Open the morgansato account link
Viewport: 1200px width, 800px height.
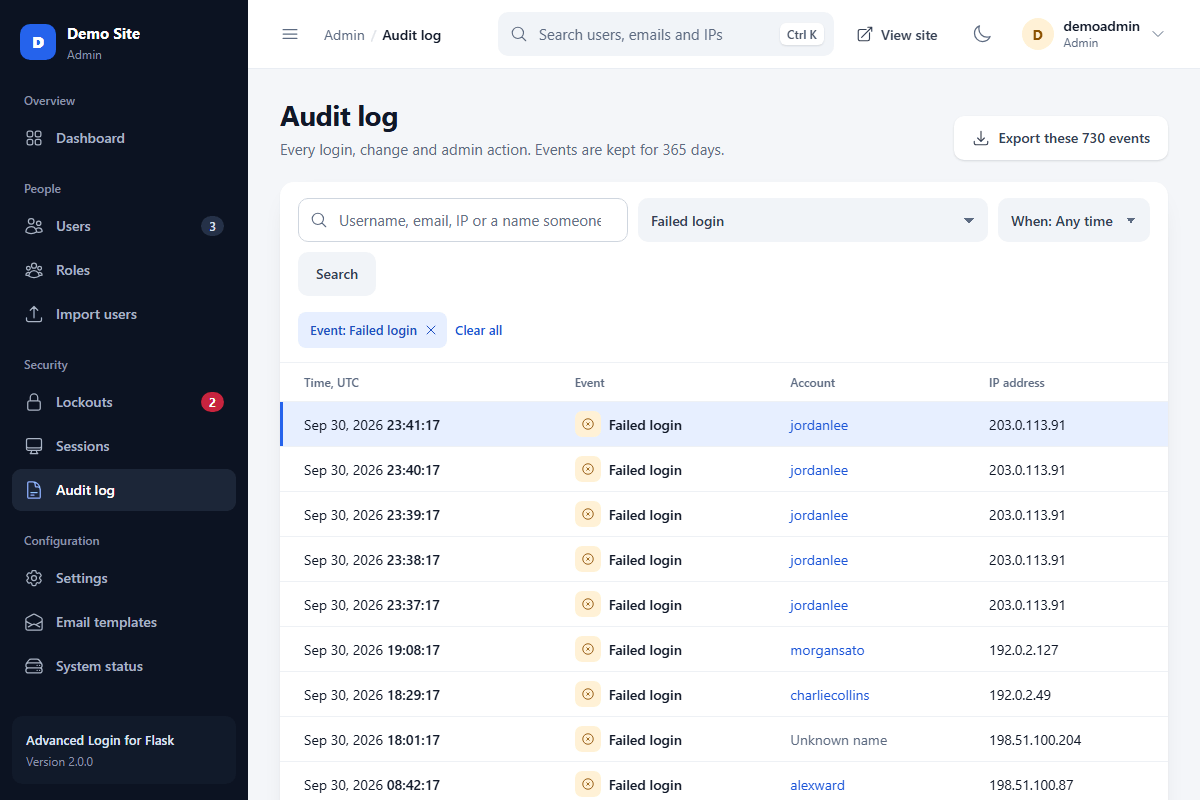tap(827, 650)
